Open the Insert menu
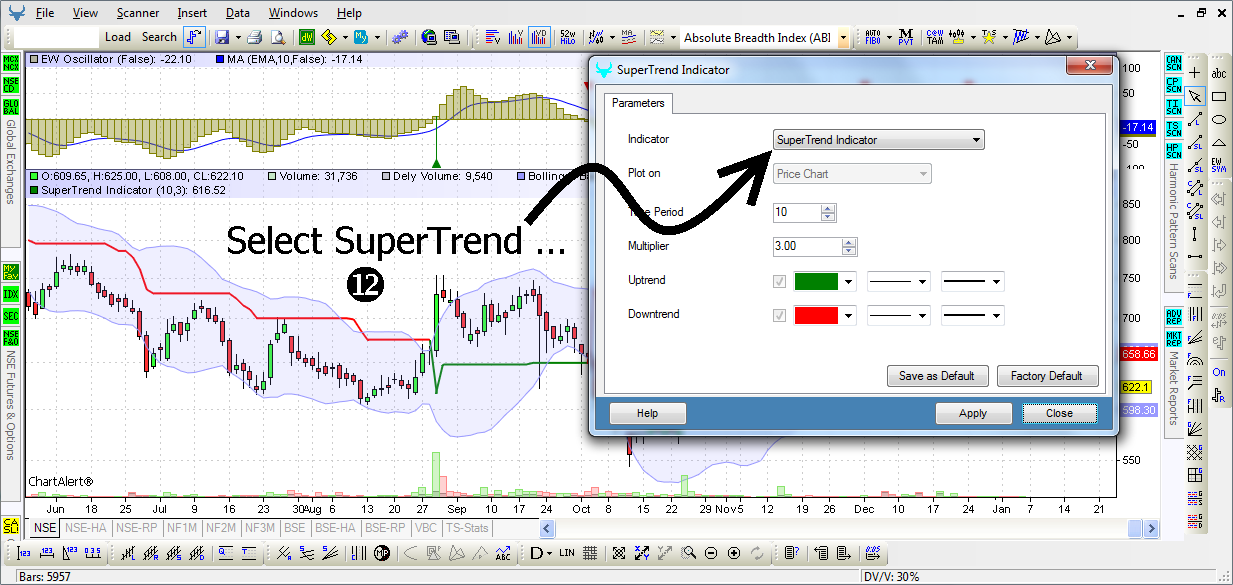 coord(193,13)
